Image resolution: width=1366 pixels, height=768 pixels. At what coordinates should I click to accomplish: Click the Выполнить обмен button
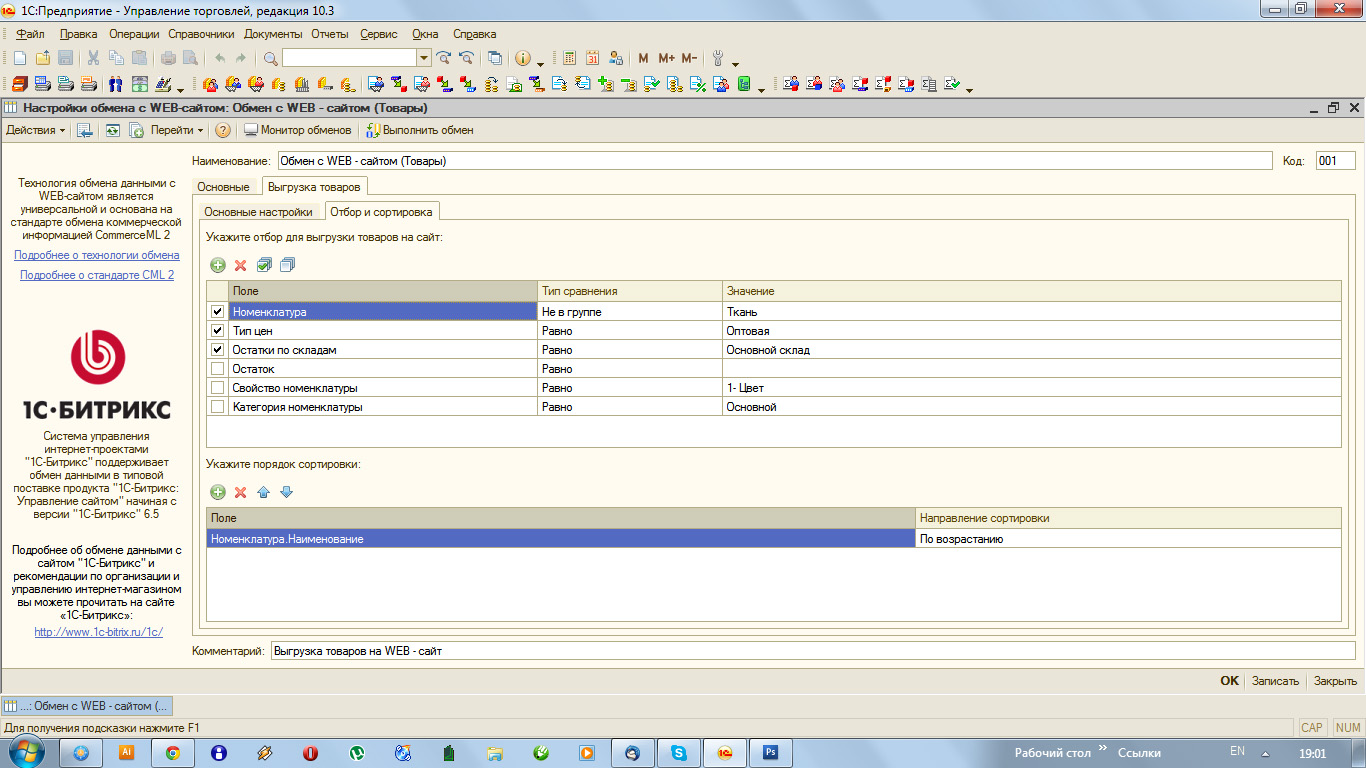(419, 130)
